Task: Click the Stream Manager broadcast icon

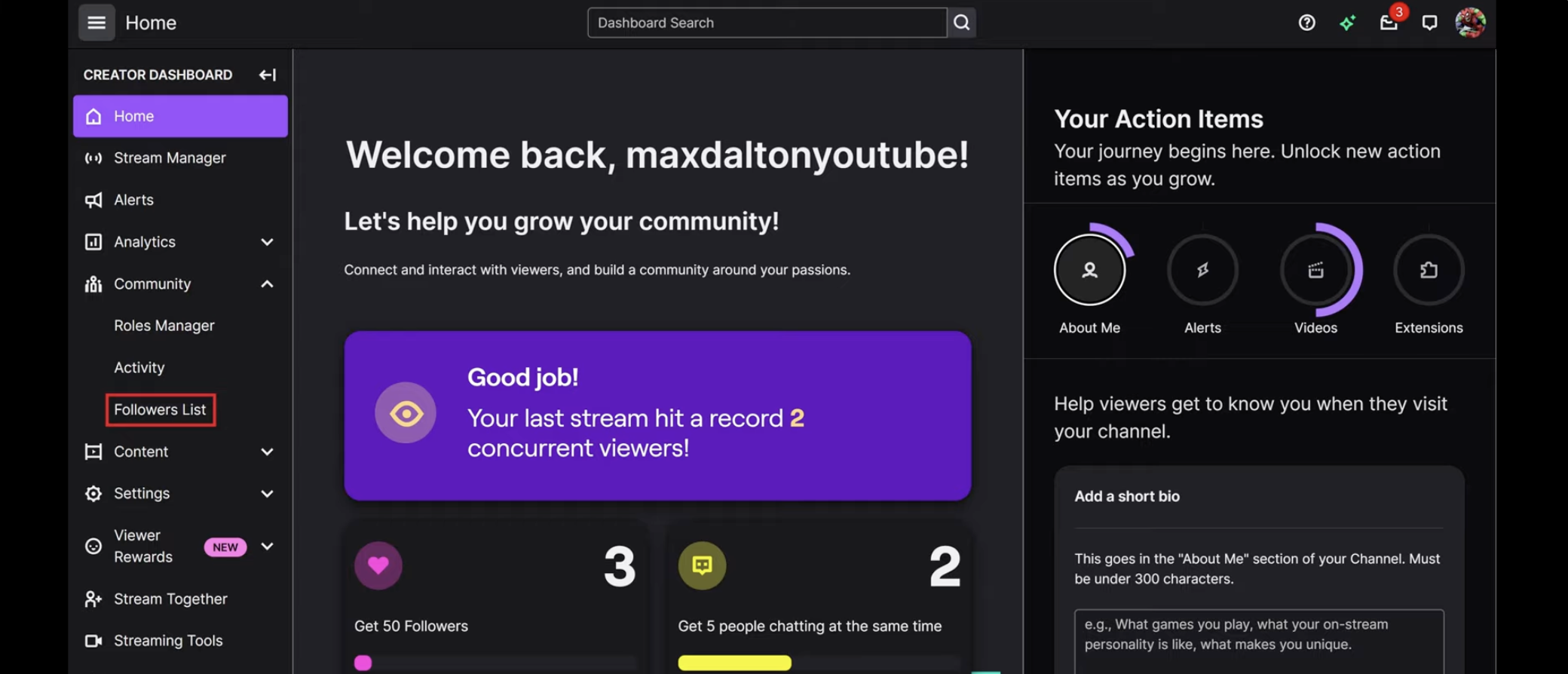Action: click(93, 158)
